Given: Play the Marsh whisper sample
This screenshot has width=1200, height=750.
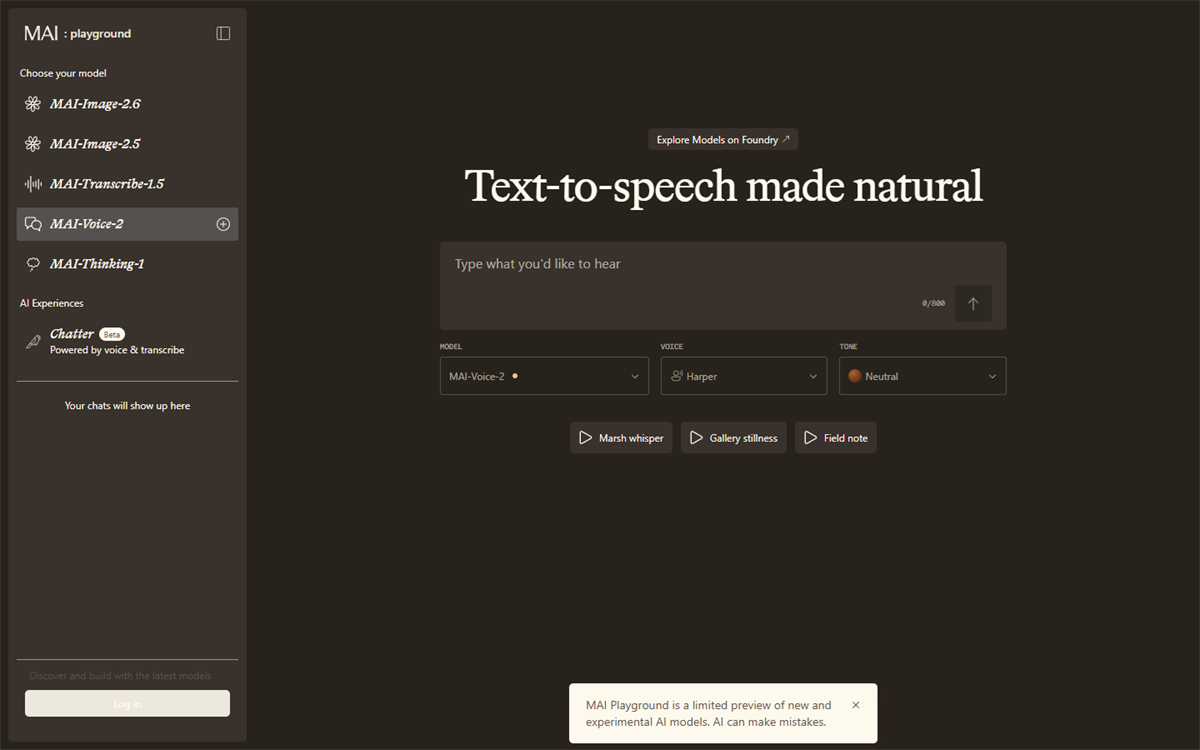Looking at the screenshot, I should [621, 438].
